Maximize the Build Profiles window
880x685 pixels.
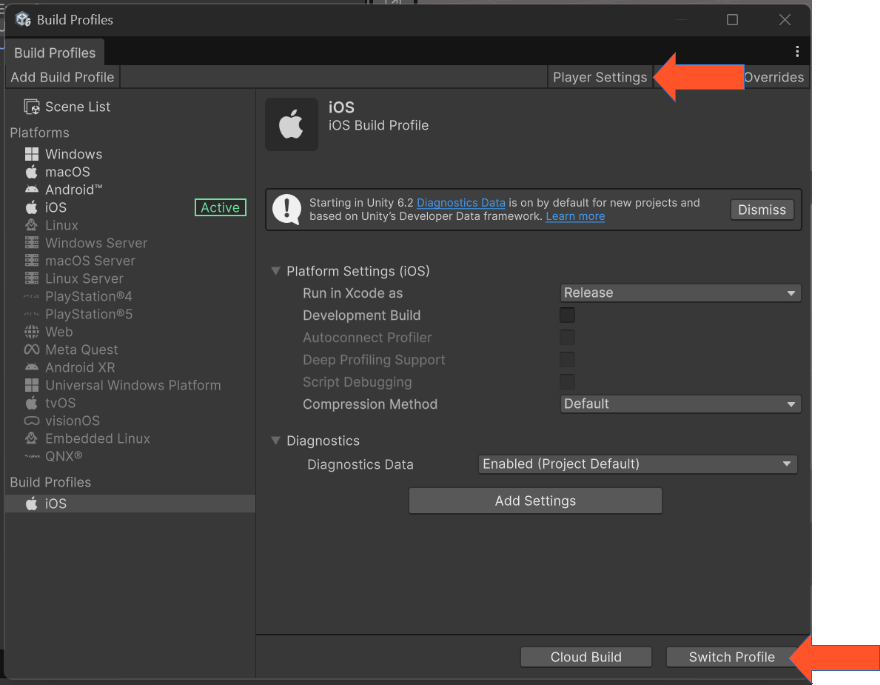[x=732, y=20]
